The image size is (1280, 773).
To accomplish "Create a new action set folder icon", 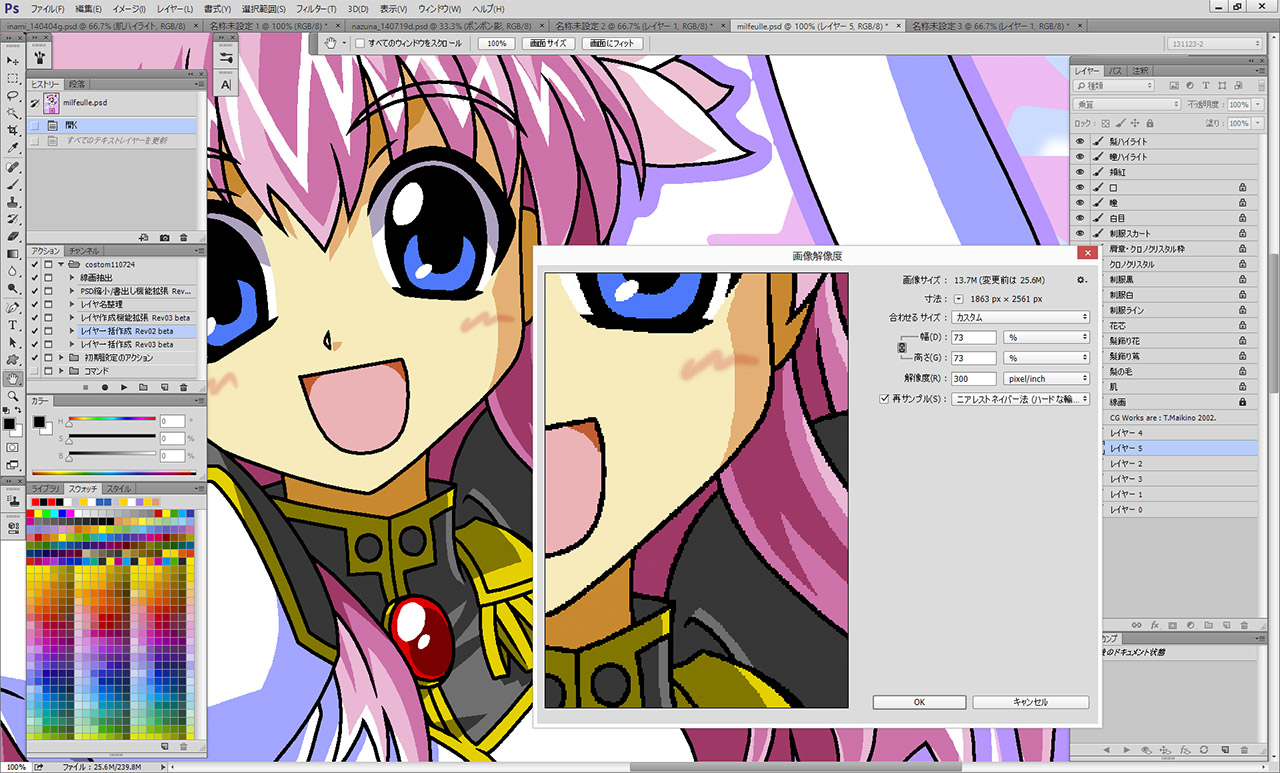I will click(x=144, y=386).
